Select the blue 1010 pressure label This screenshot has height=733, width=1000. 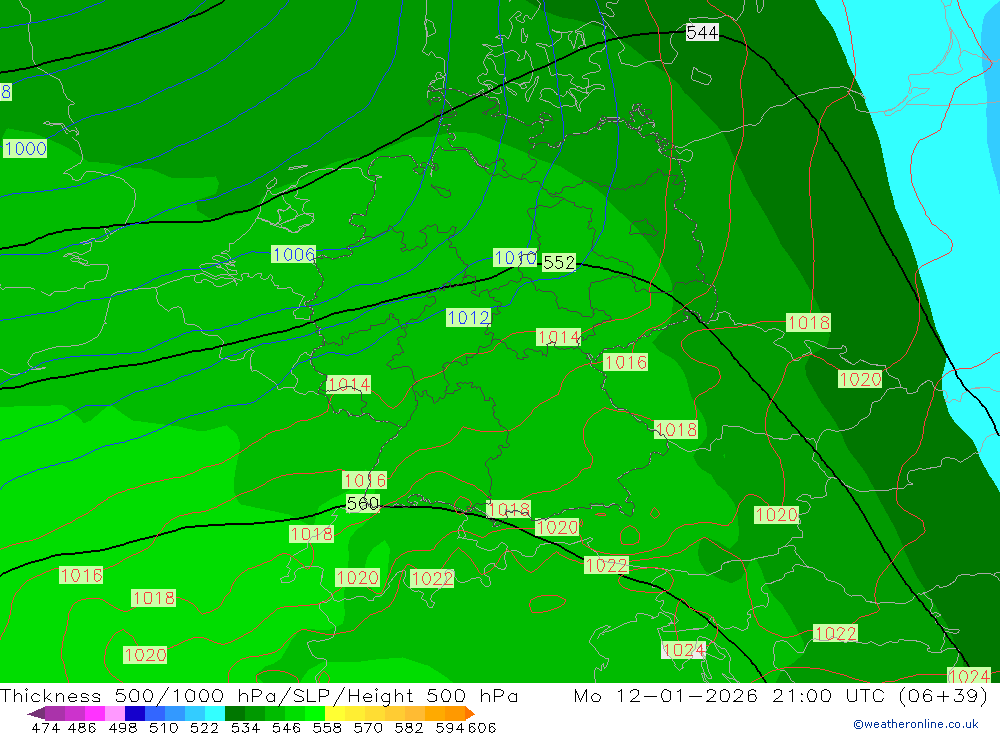(515, 258)
